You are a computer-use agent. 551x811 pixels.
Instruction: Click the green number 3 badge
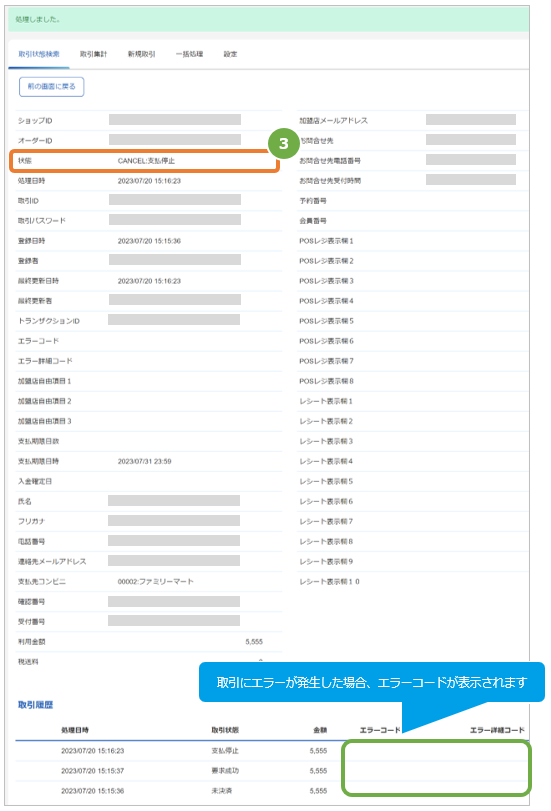(x=284, y=143)
